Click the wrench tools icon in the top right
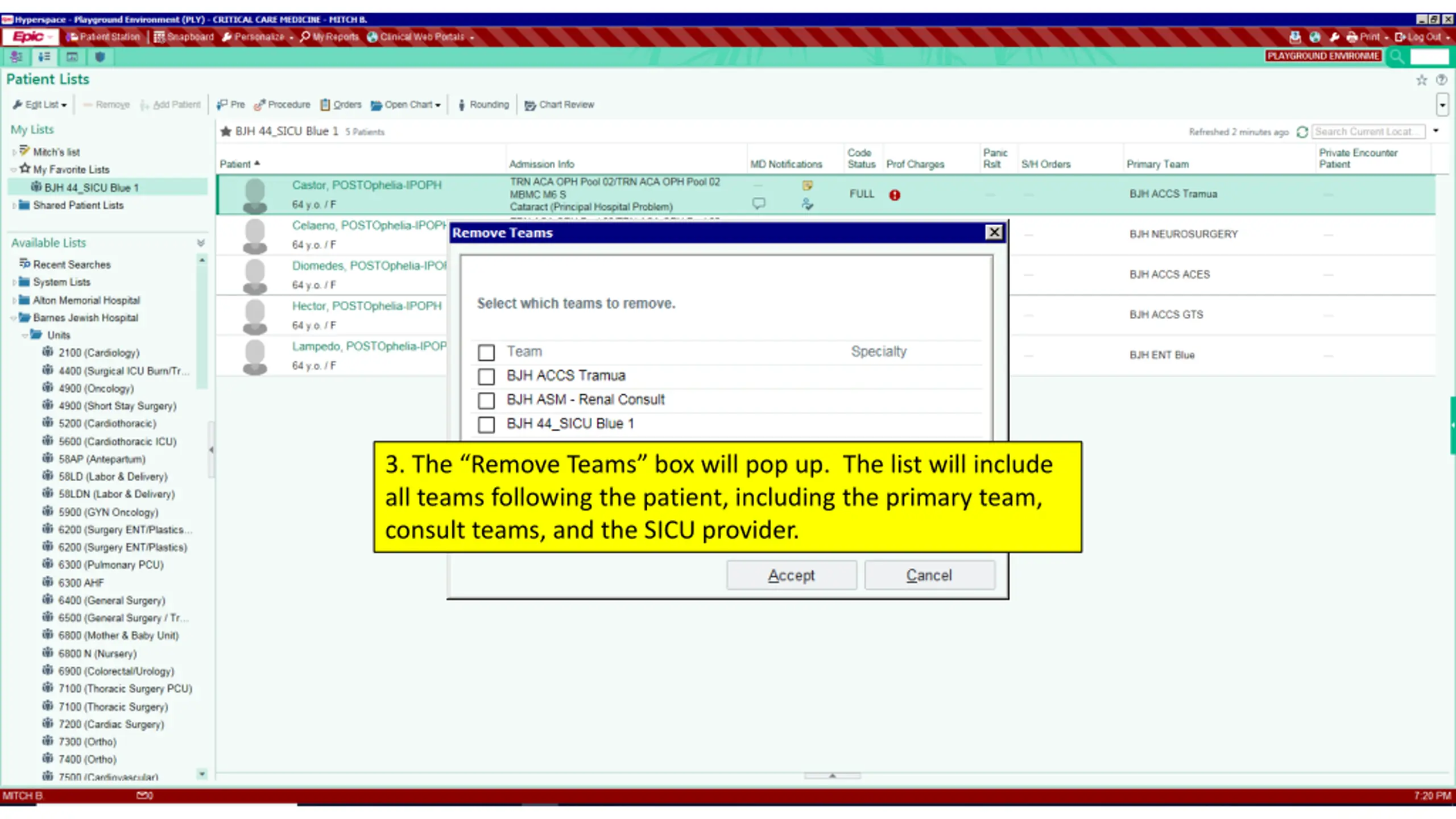 (1334, 37)
